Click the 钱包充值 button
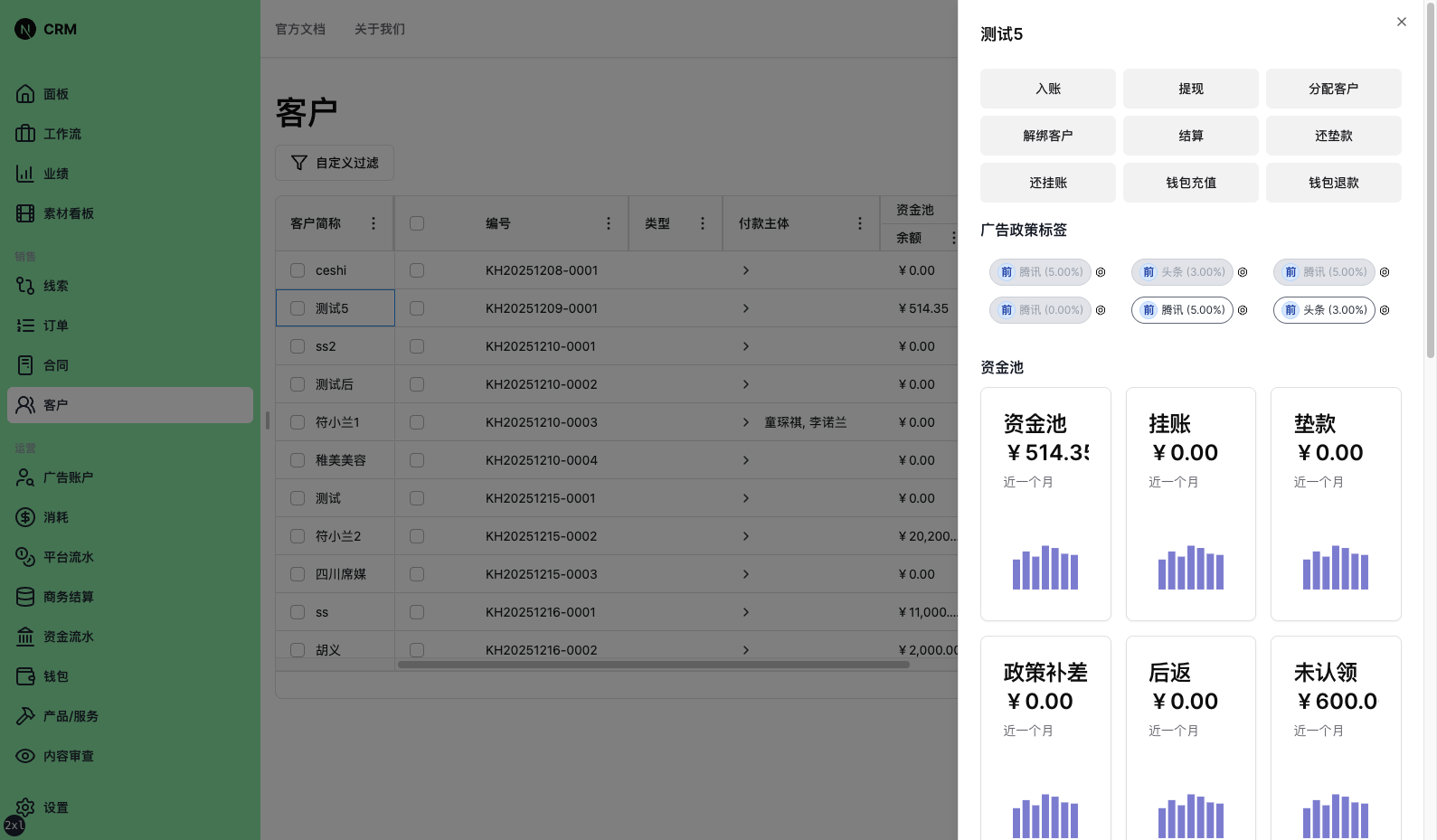1437x840 pixels. [1190, 183]
